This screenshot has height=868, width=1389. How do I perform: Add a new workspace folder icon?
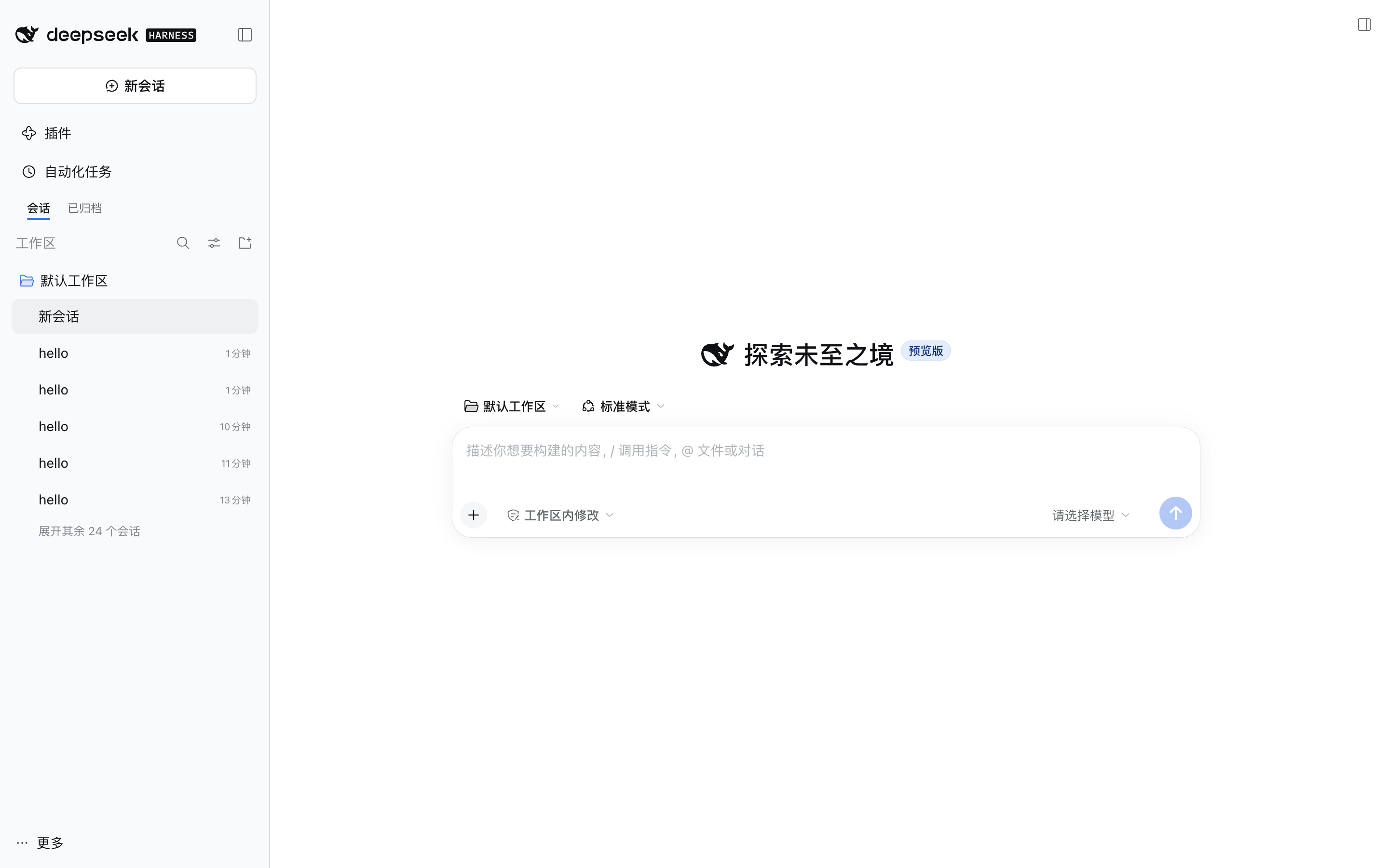[245, 244]
